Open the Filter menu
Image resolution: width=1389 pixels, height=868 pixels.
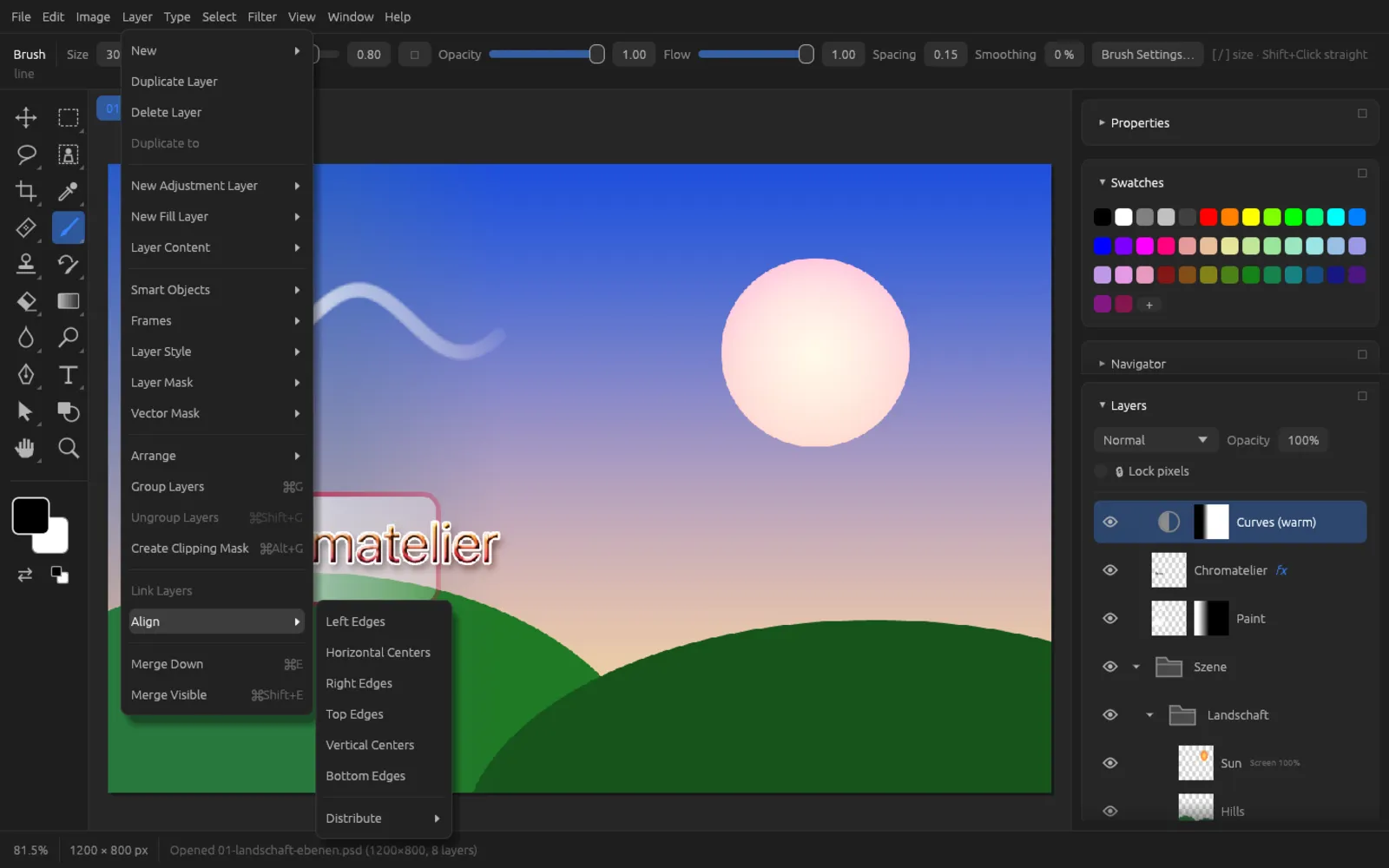coord(262,16)
